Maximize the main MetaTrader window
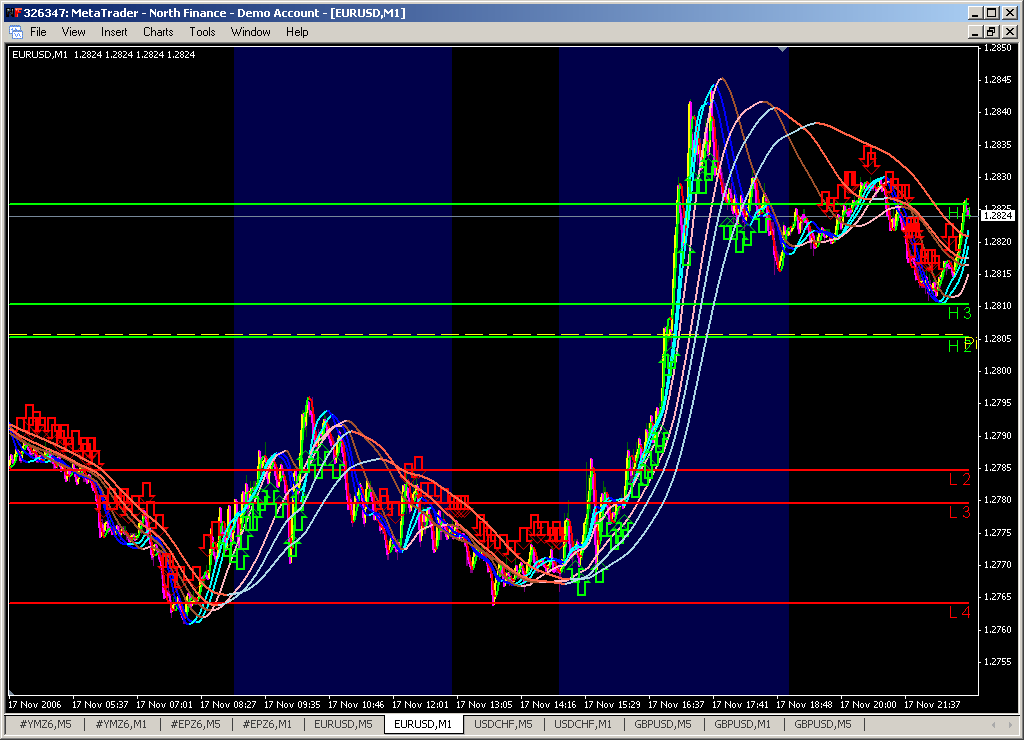 pos(991,13)
